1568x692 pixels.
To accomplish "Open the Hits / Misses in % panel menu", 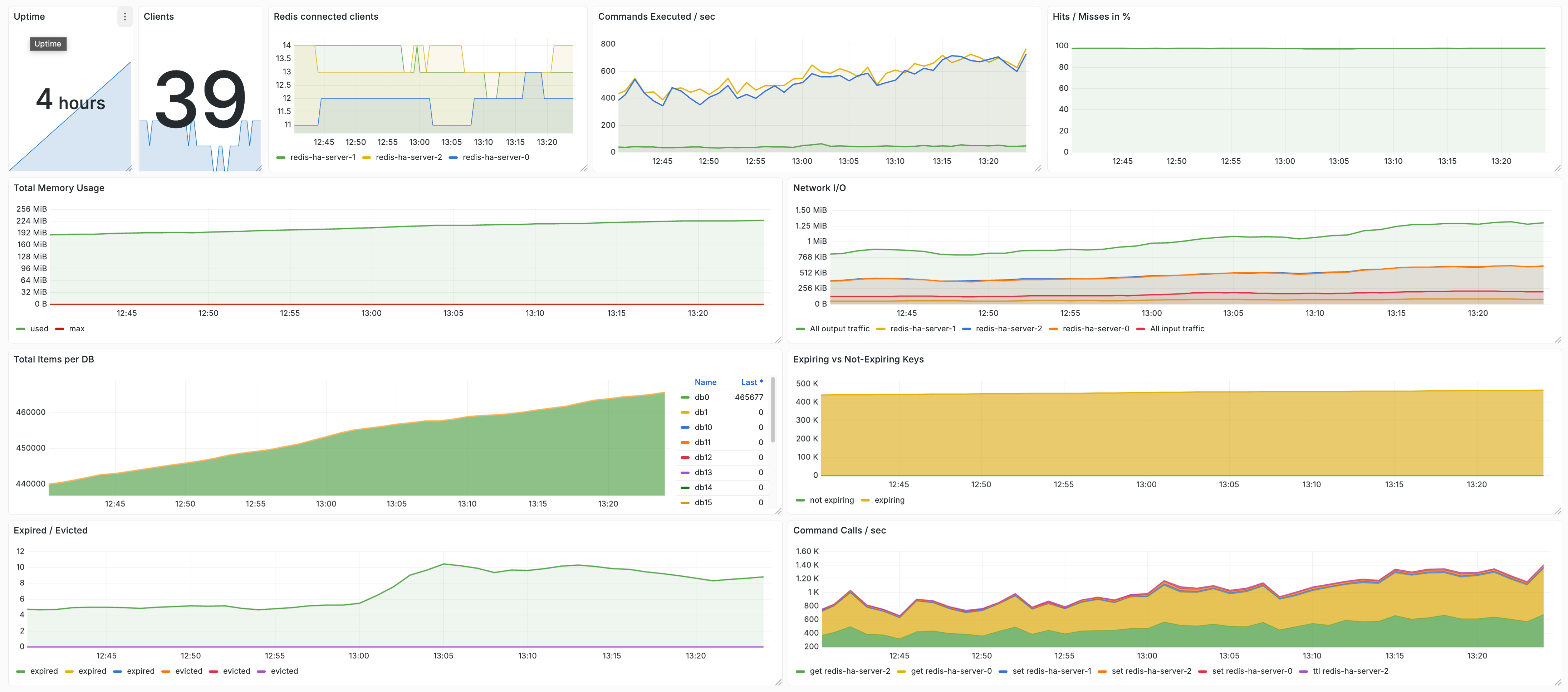I will pos(1092,16).
